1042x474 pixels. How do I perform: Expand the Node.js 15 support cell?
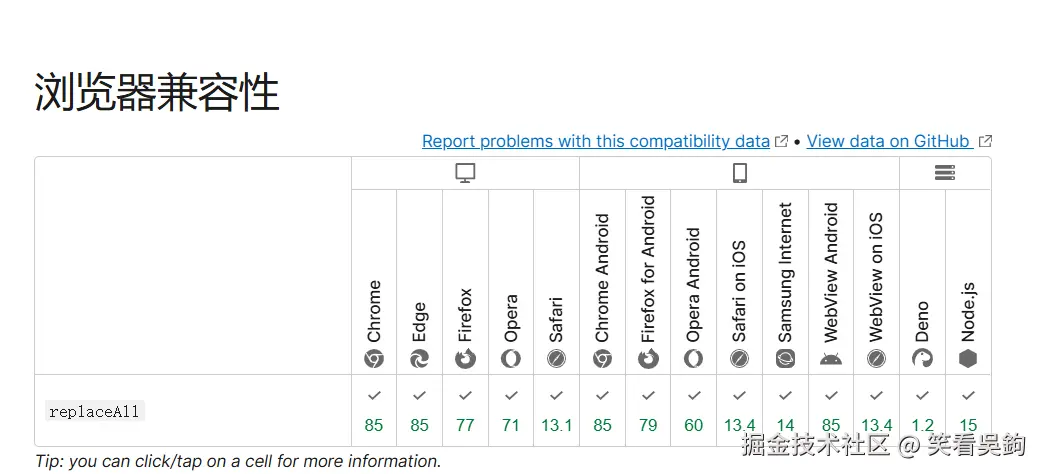[x=968, y=411]
